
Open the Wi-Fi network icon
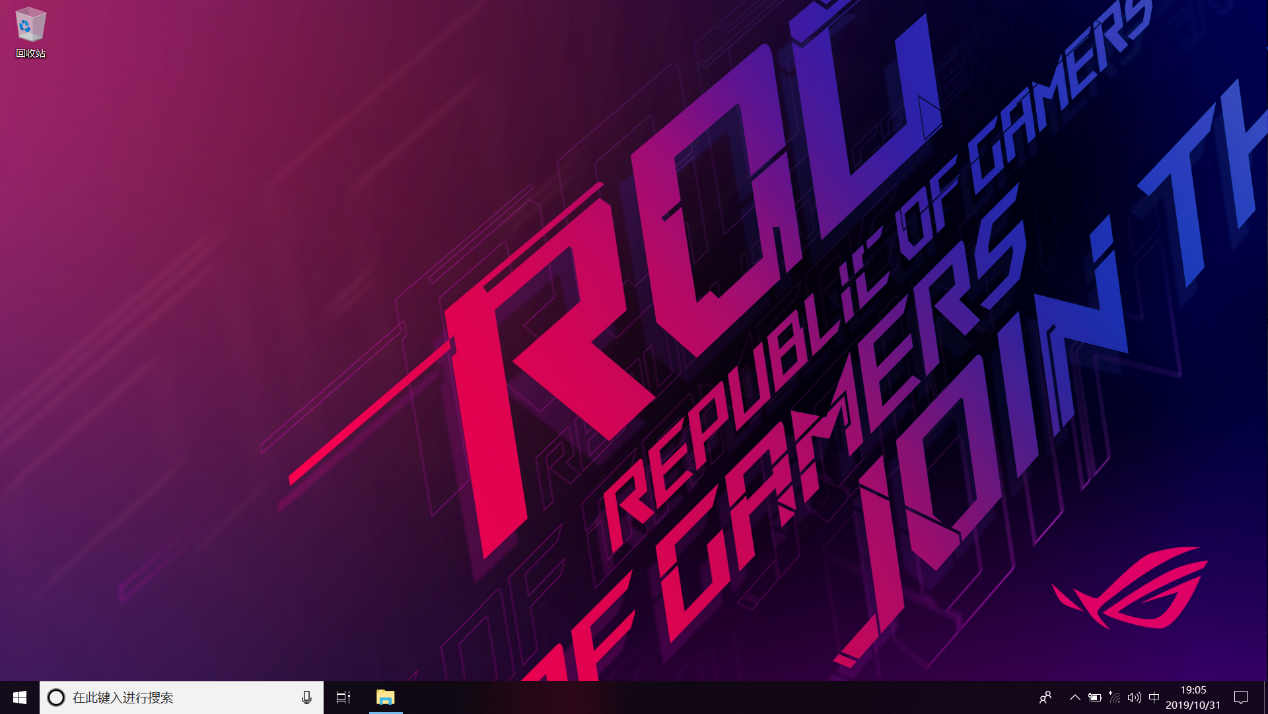pos(1114,697)
